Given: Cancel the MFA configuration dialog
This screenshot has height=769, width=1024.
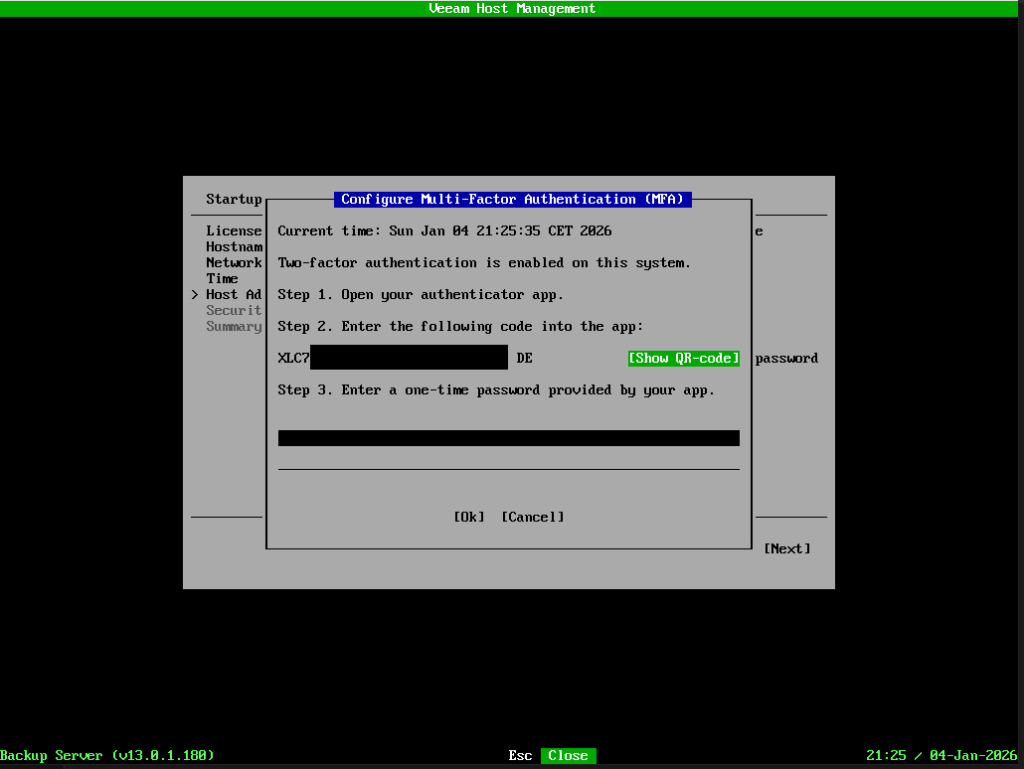Looking at the screenshot, I should click(532, 517).
